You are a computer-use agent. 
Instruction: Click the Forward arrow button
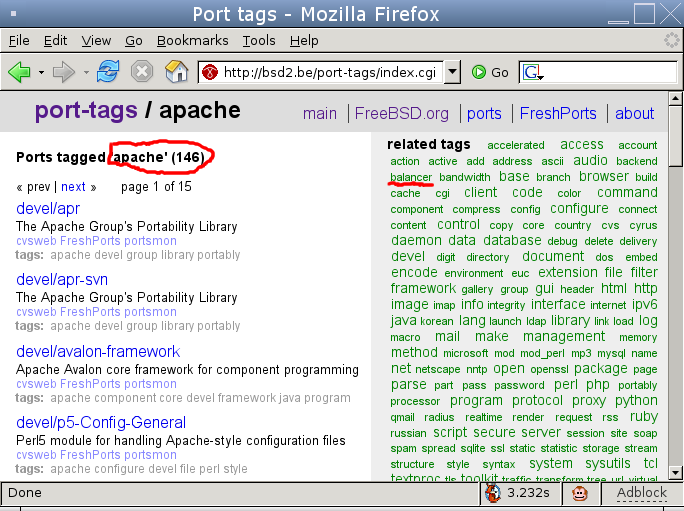click(64, 72)
